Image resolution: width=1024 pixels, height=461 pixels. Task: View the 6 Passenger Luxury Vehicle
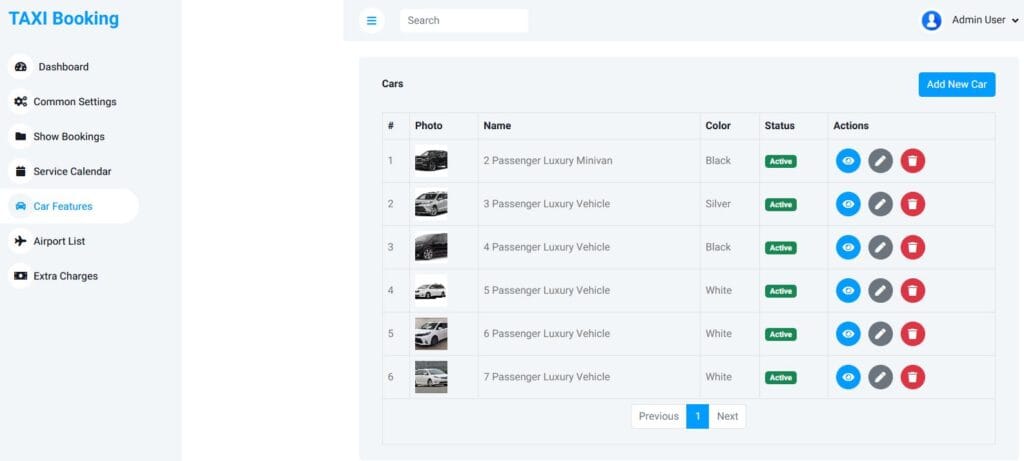[x=848, y=334]
